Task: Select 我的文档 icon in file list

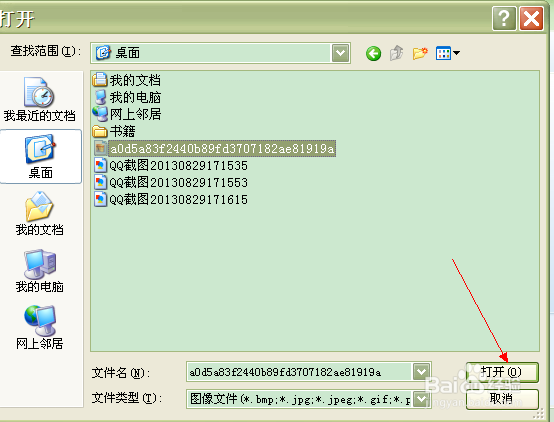Action: pyautogui.click(x=100, y=80)
